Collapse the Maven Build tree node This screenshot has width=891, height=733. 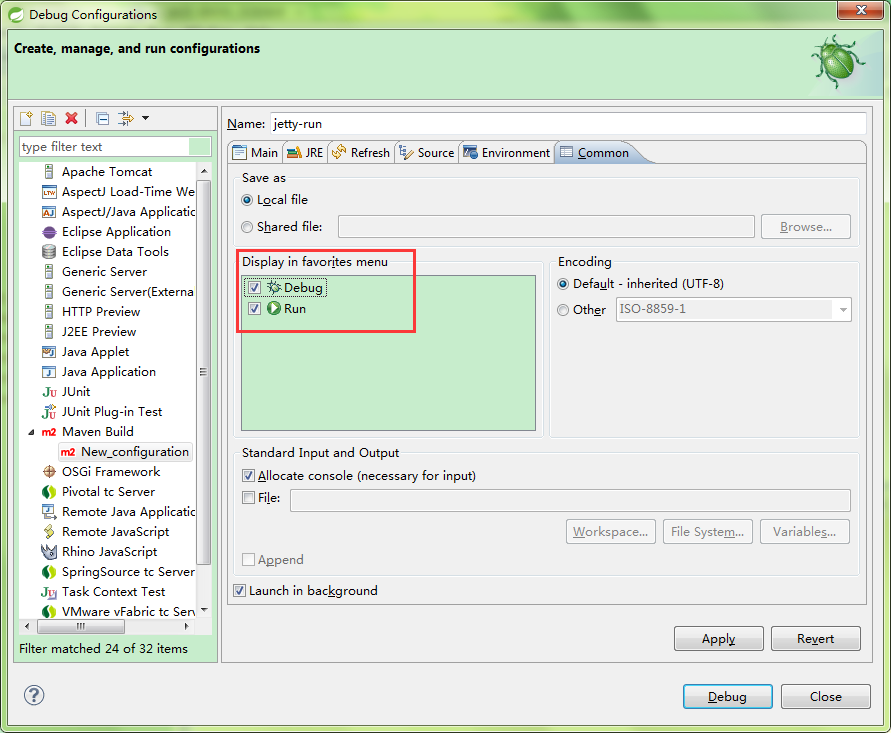[31, 432]
